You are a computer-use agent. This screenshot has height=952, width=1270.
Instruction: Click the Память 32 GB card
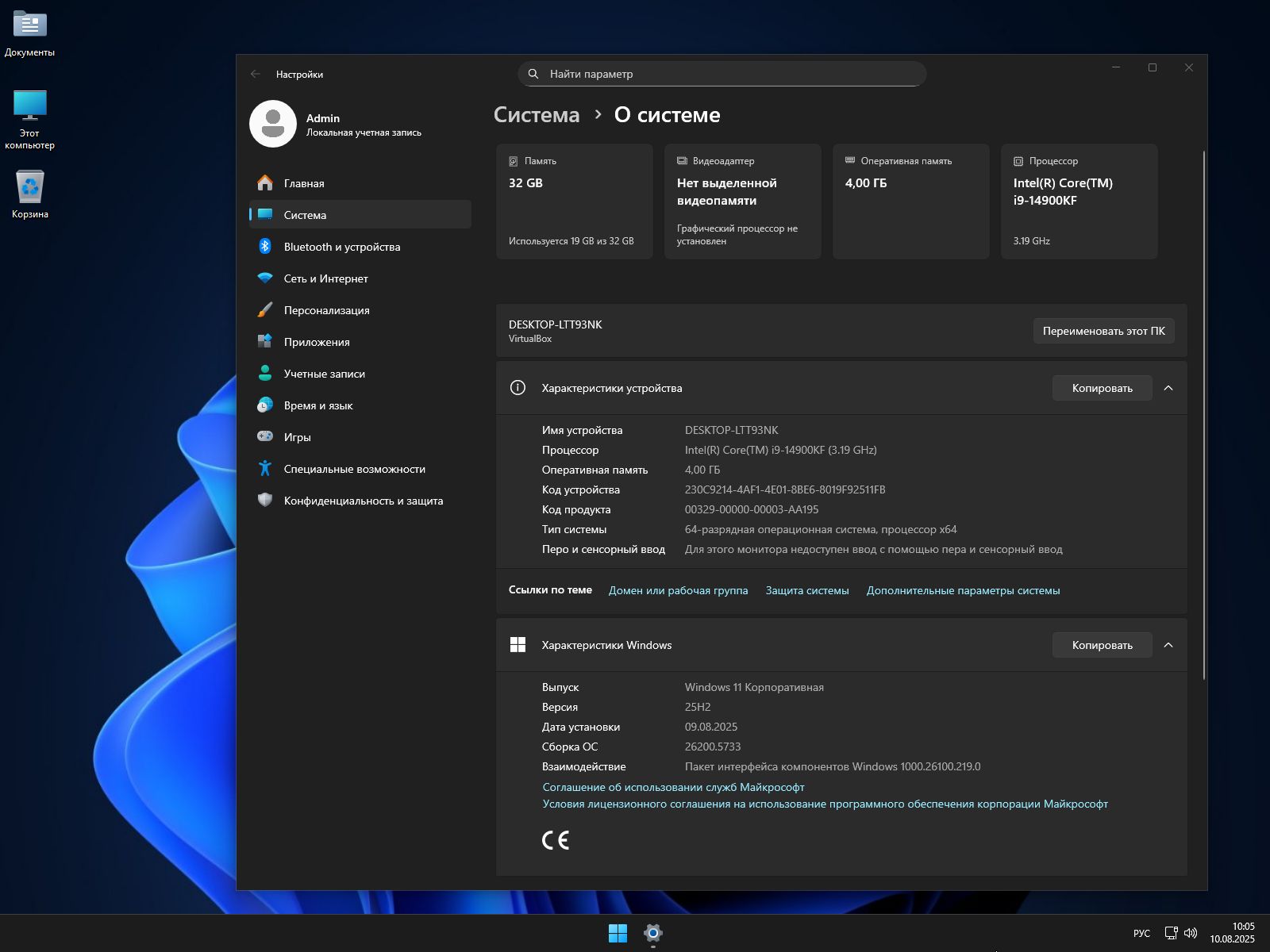pyautogui.click(x=575, y=202)
